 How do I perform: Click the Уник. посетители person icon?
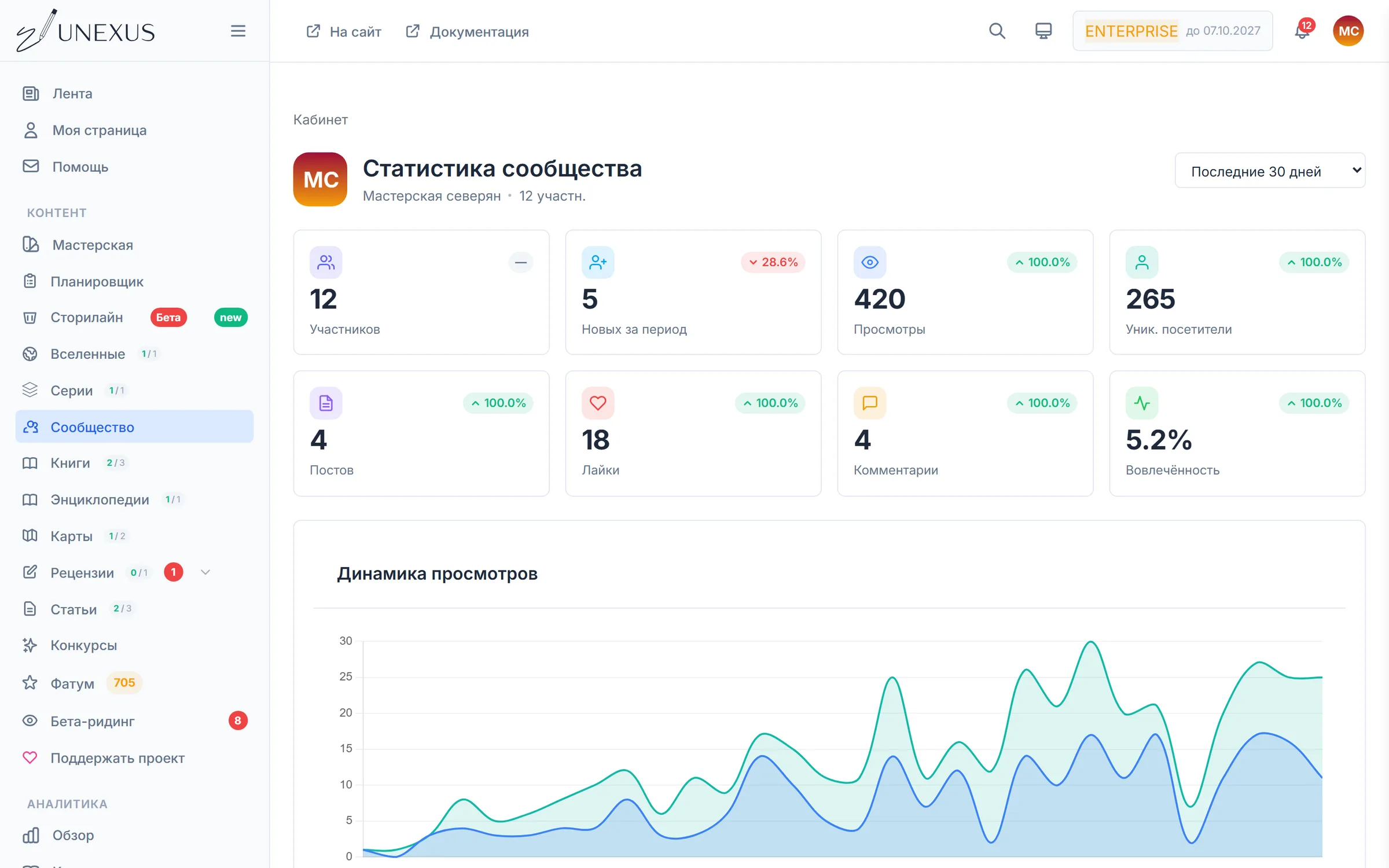click(1142, 262)
